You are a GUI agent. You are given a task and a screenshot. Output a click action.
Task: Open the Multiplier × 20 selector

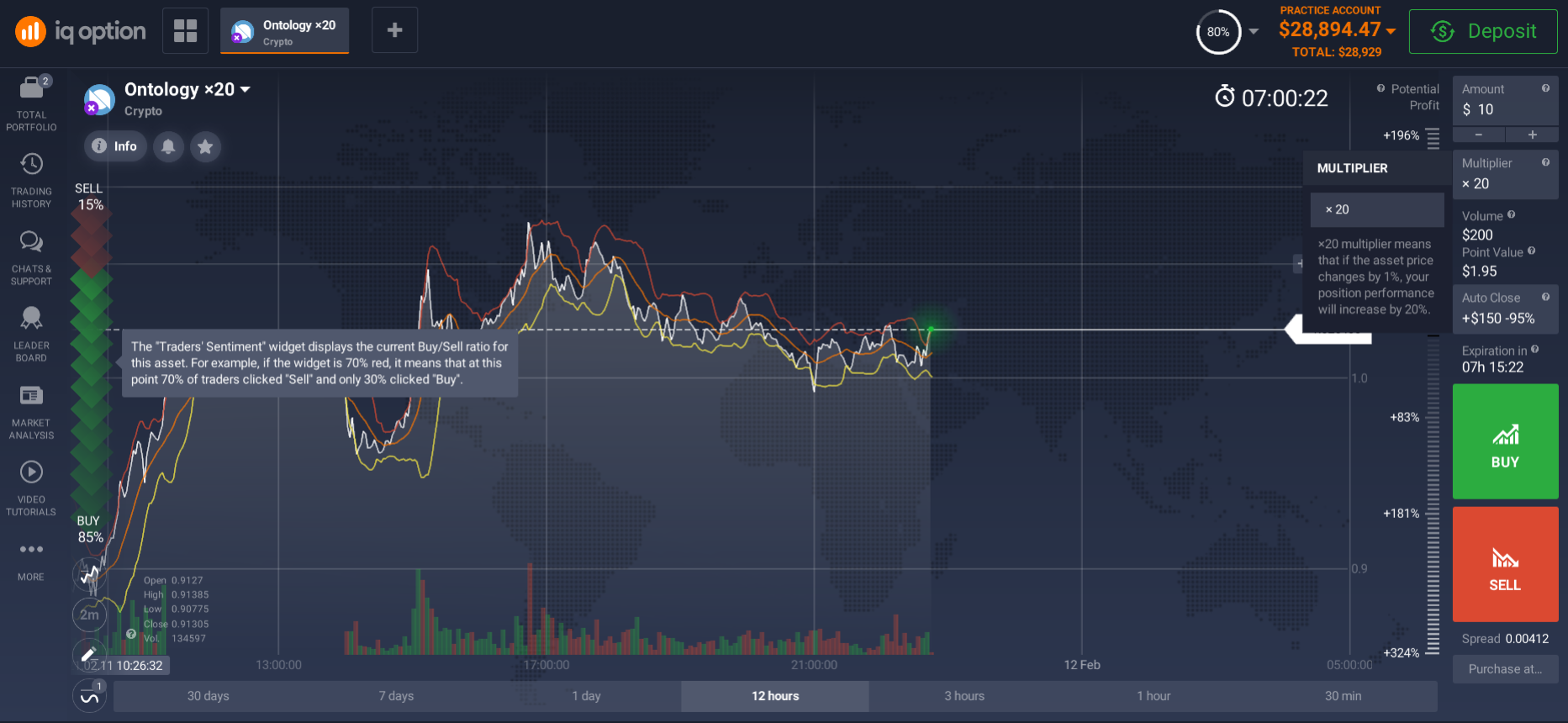(1505, 174)
